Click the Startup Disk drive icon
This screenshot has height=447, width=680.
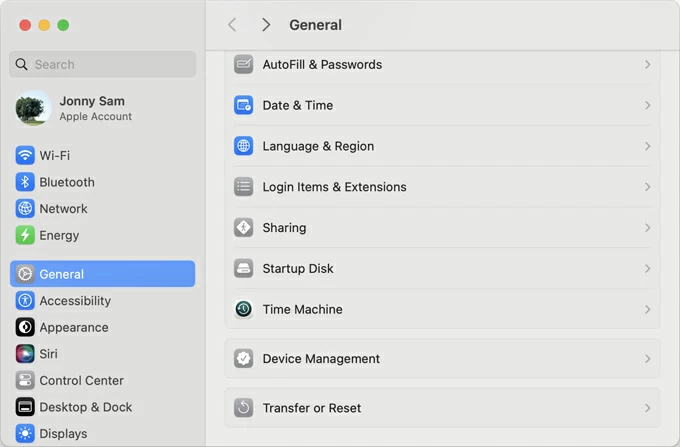click(x=243, y=269)
